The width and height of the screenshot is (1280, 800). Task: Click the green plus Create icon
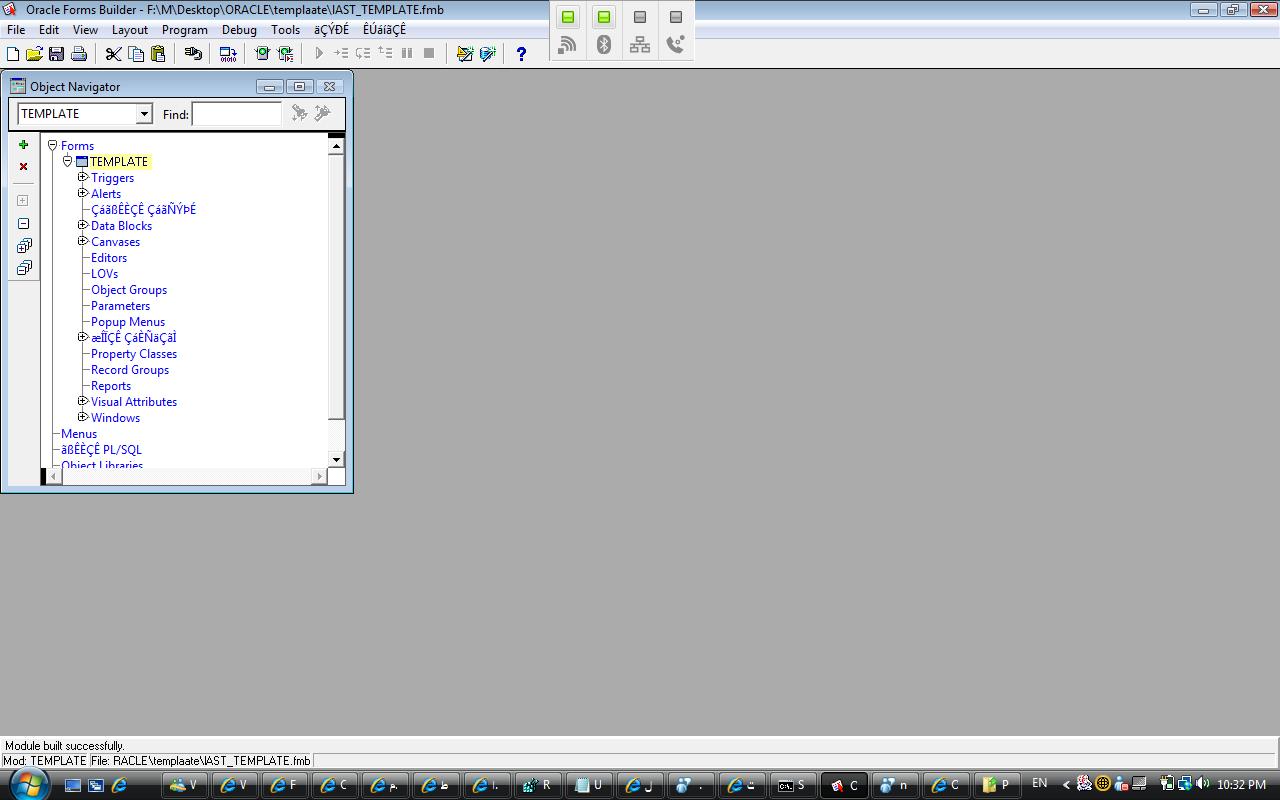point(24,145)
